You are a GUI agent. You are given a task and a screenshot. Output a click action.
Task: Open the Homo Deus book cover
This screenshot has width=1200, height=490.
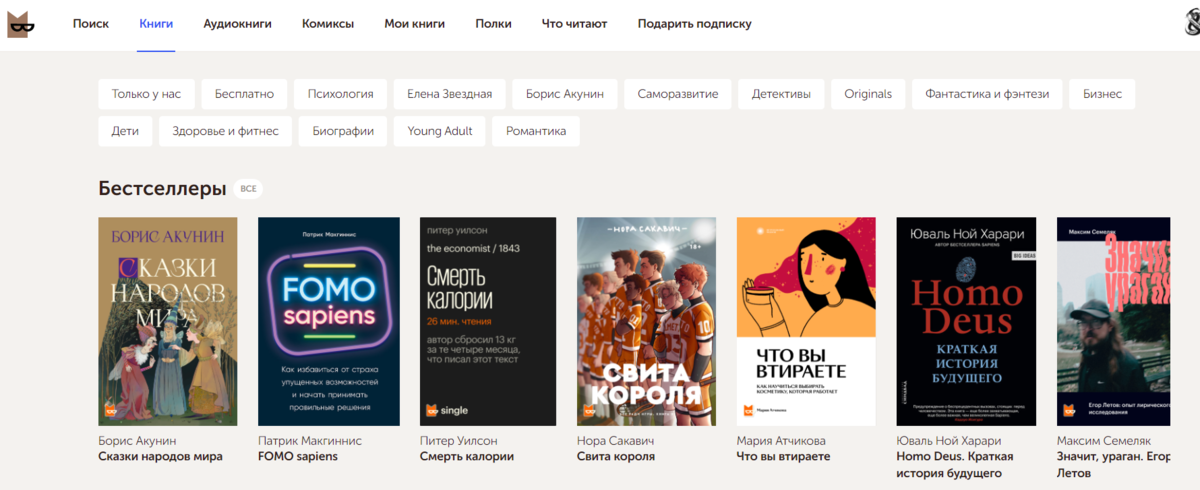tap(966, 322)
